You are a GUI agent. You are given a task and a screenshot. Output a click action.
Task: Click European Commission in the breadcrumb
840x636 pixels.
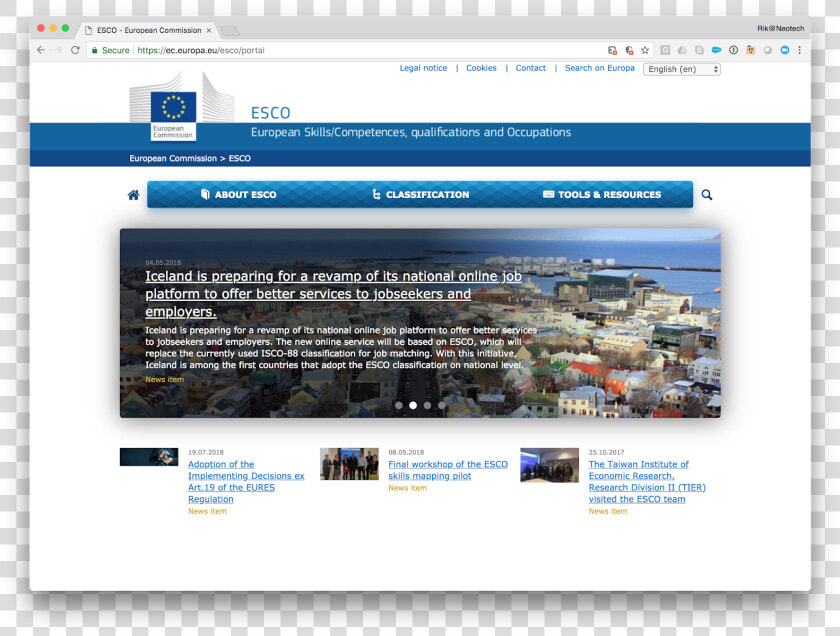173,158
